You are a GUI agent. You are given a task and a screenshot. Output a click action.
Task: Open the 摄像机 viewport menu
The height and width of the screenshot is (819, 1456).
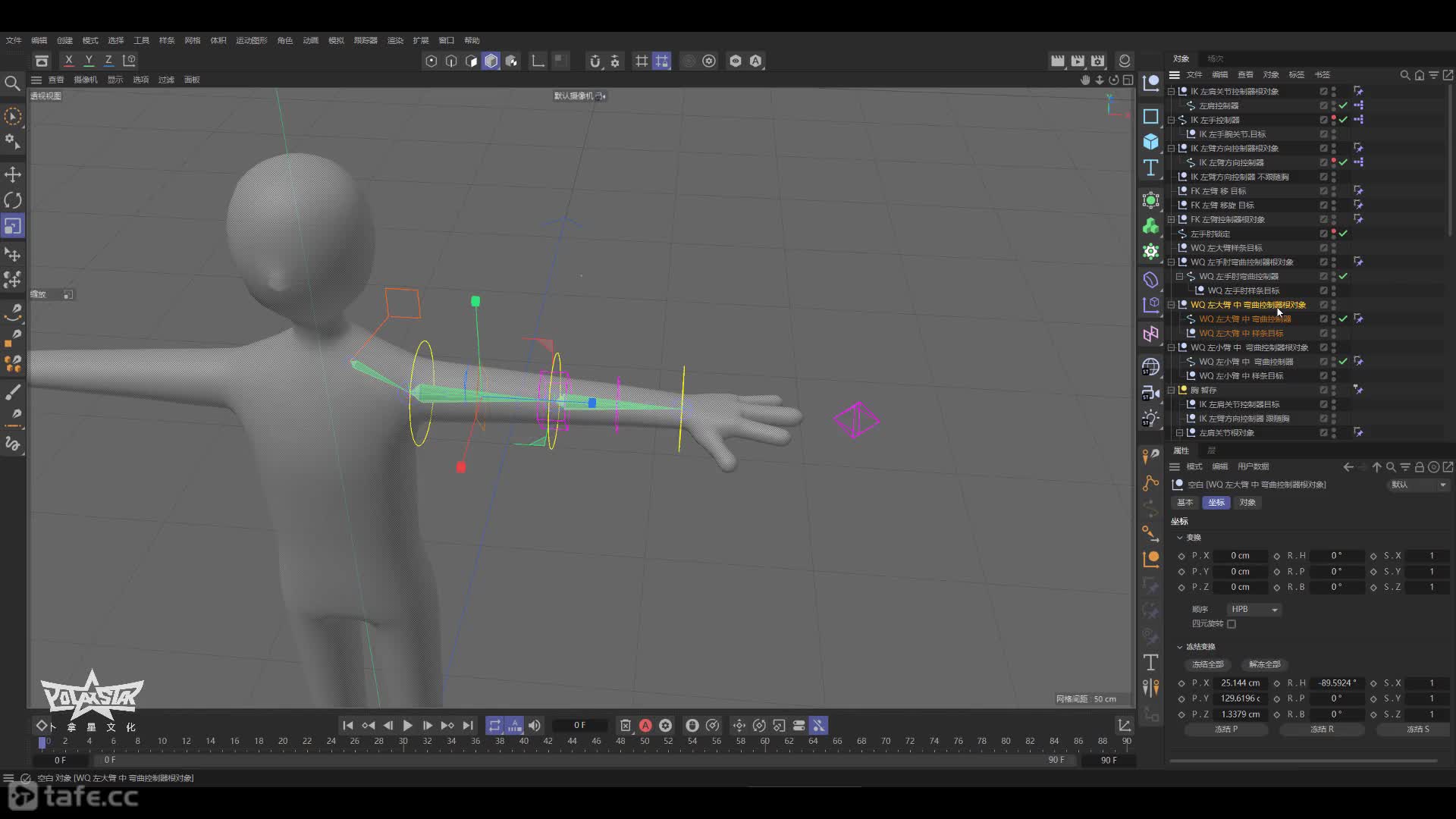pyautogui.click(x=86, y=80)
